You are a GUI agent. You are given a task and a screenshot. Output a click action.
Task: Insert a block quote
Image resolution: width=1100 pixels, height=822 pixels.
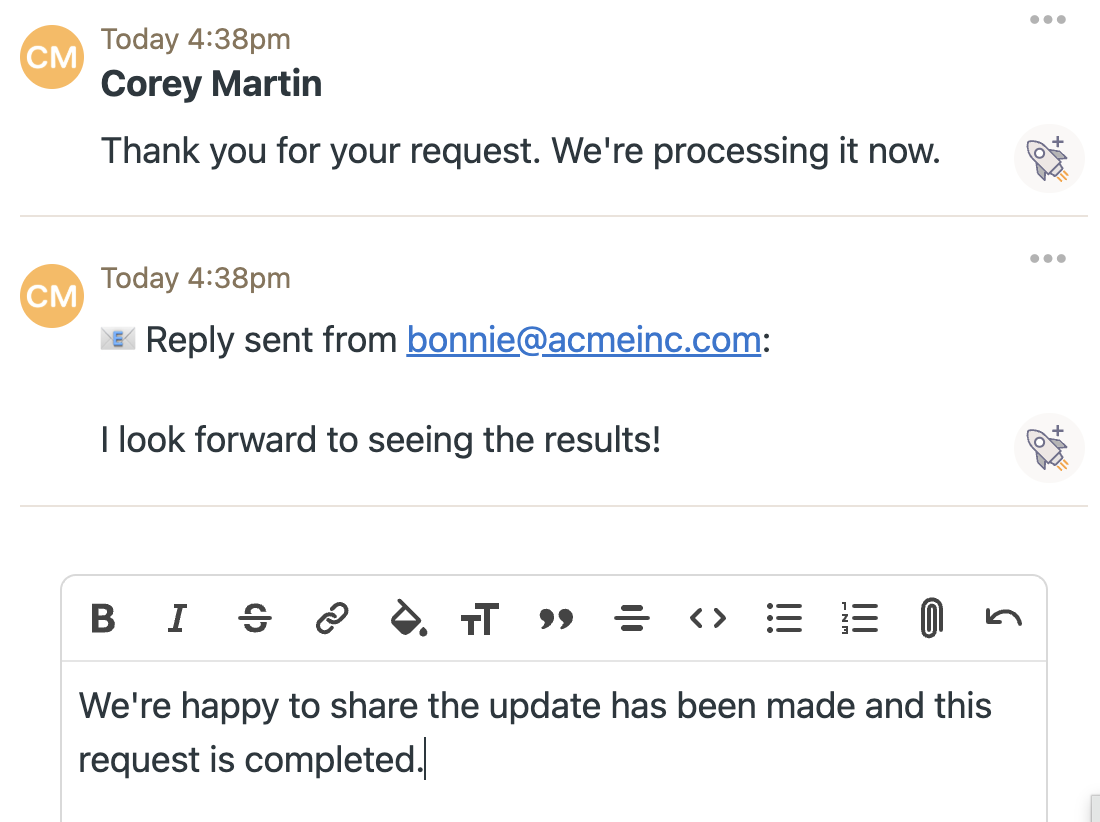pyautogui.click(x=556, y=620)
